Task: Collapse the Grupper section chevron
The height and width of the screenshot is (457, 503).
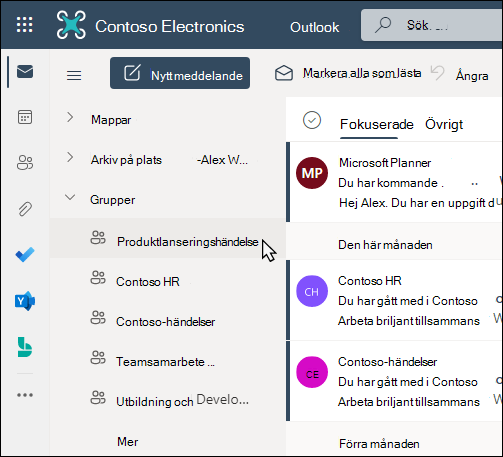Action: 70,197
